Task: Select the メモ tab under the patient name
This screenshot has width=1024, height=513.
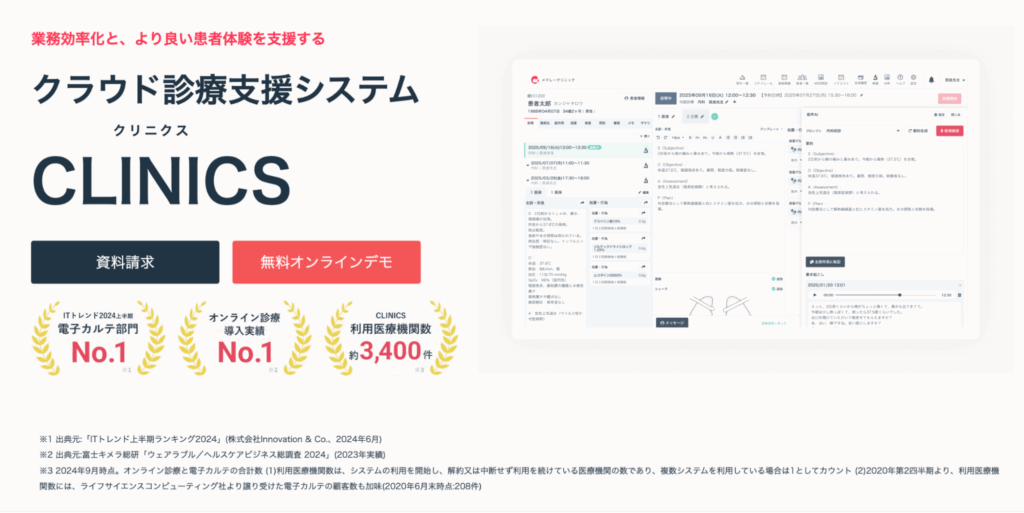Action: tap(631, 123)
